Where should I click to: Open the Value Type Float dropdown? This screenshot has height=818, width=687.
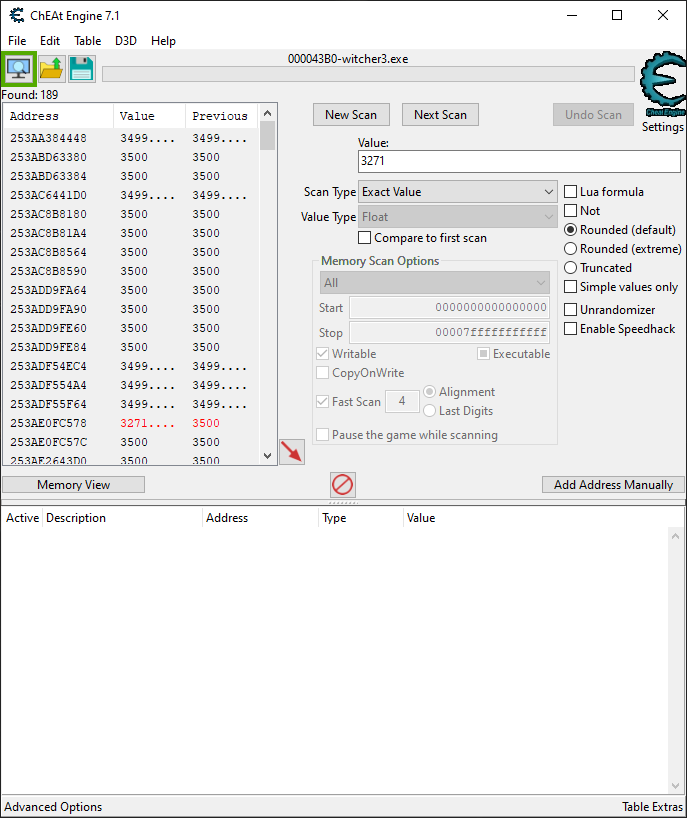tap(458, 217)
